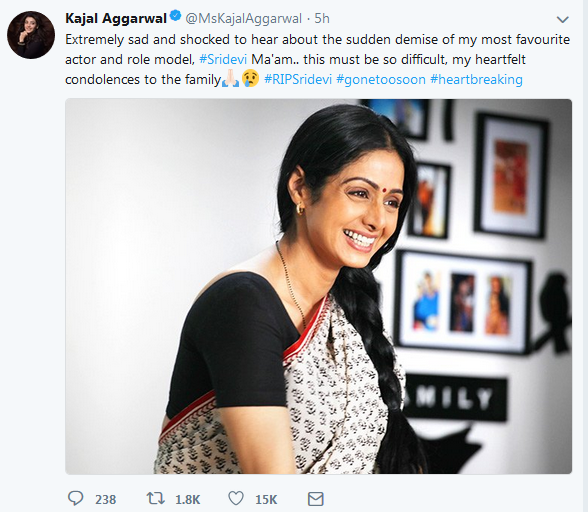
Task: Open the tweet's 5h timestamp
Action: click(322, 18)
